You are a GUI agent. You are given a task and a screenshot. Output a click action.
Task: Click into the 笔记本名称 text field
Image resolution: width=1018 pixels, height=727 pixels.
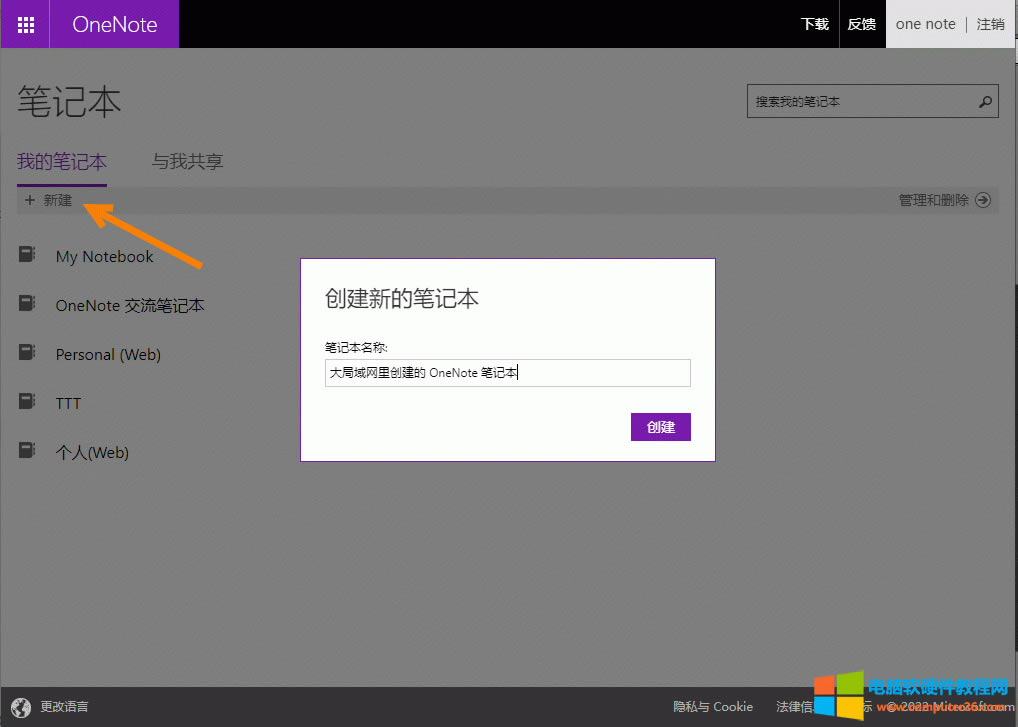pos(507,373)
